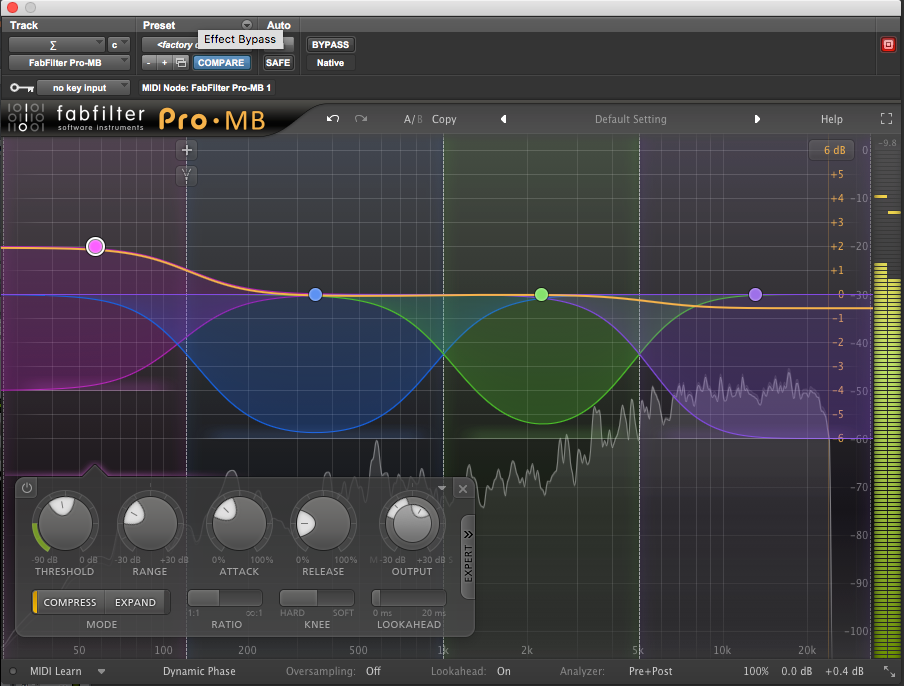Open the round Preset menu arrow button
The image size is (904, 686).
pos(247,25)
